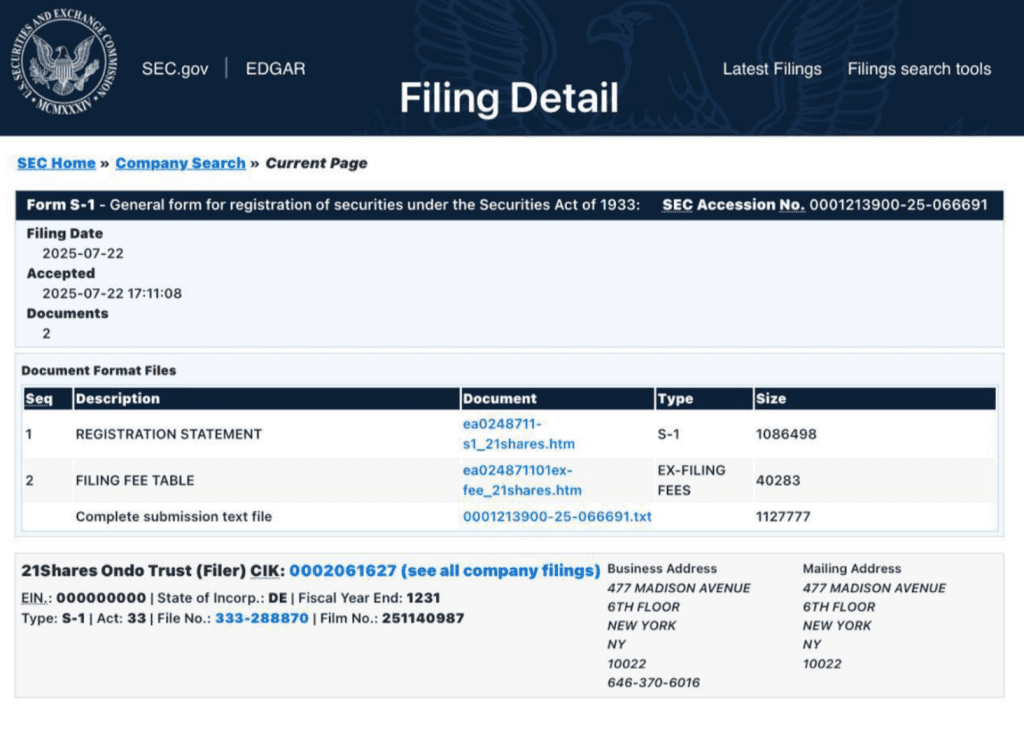Go to Latest Filings
1024x755 pixels.
pos(772,69)
